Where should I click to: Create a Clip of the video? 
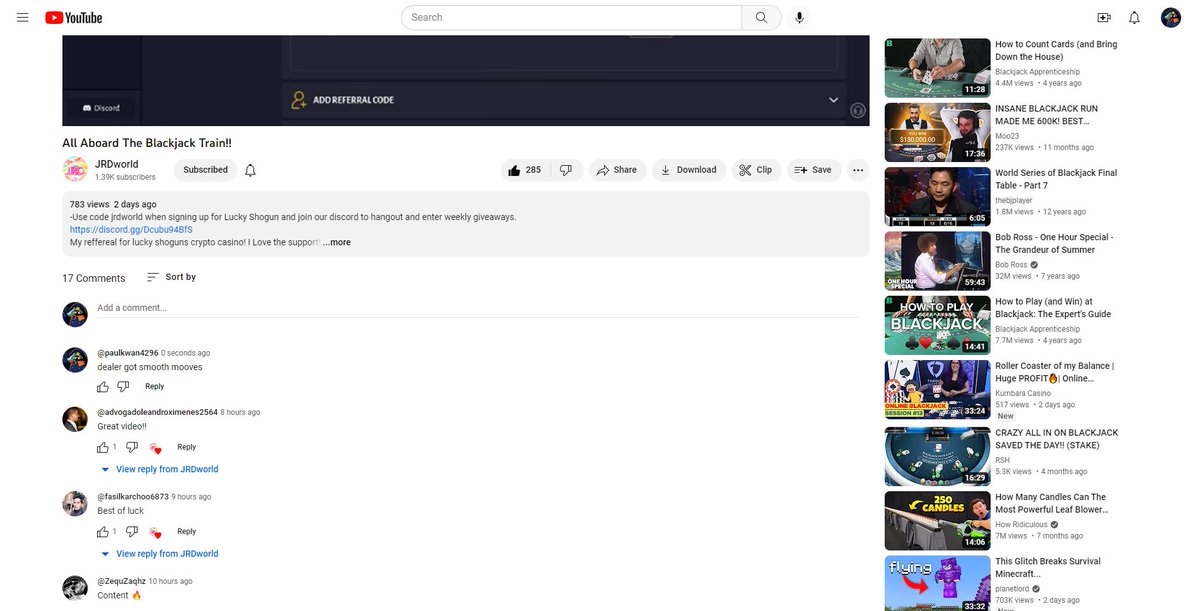coord(755,170)
